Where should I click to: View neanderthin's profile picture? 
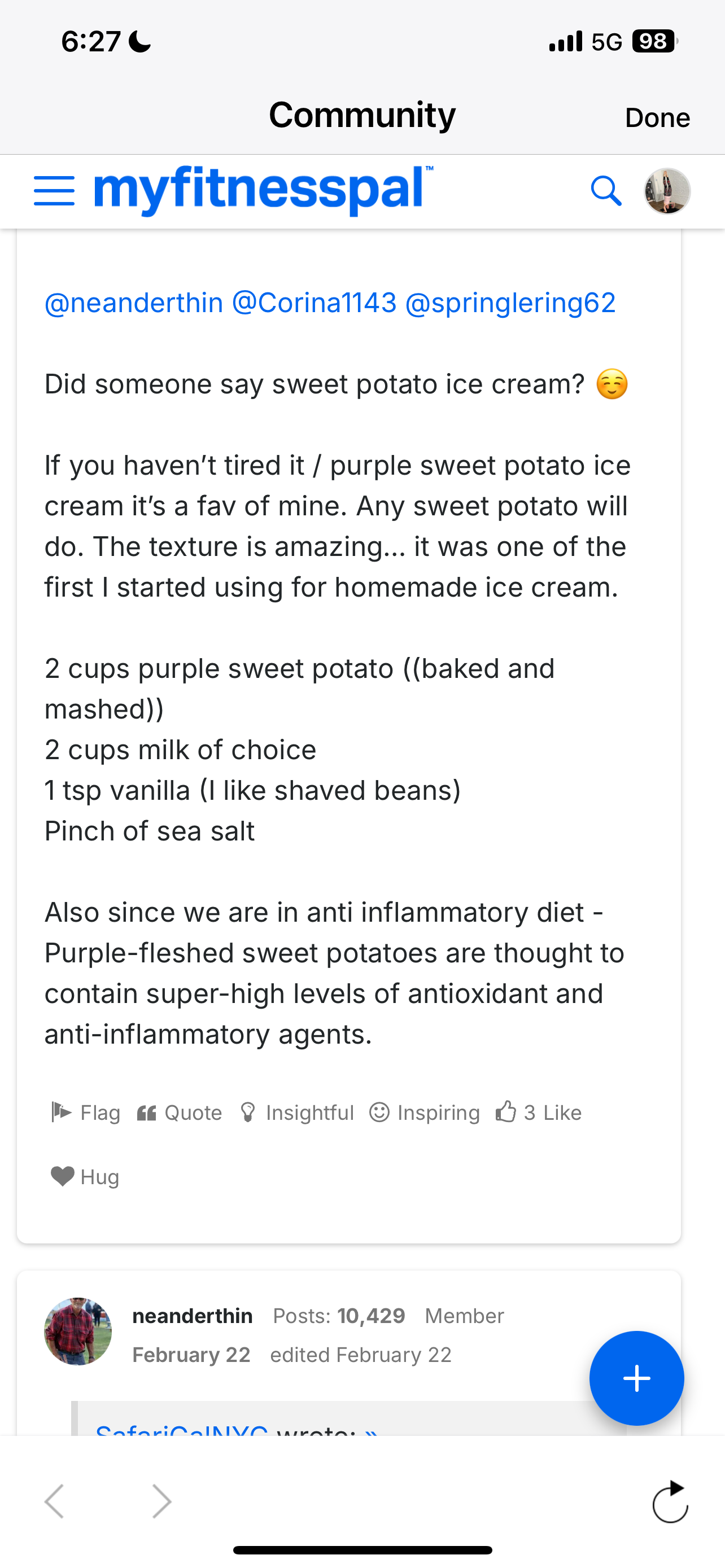pyautogui.click(x=78, y=1331)
